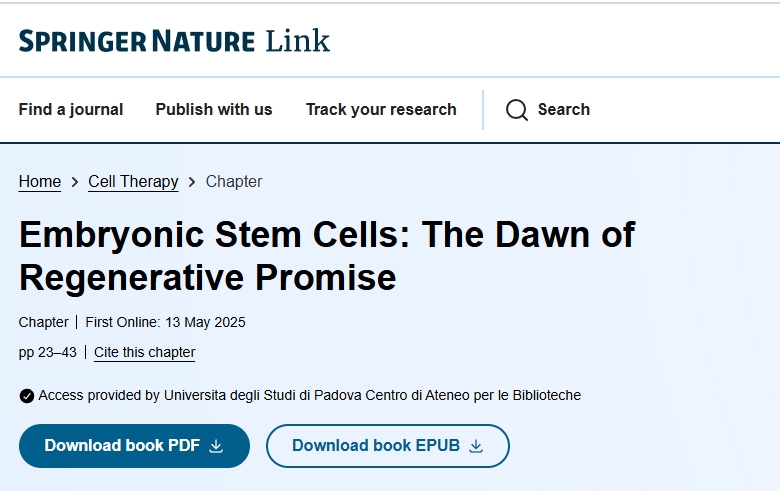Click the chevron after Cell Therapy breadcrumb
Viewport: 780px width, 491px height.
point(192,182)
